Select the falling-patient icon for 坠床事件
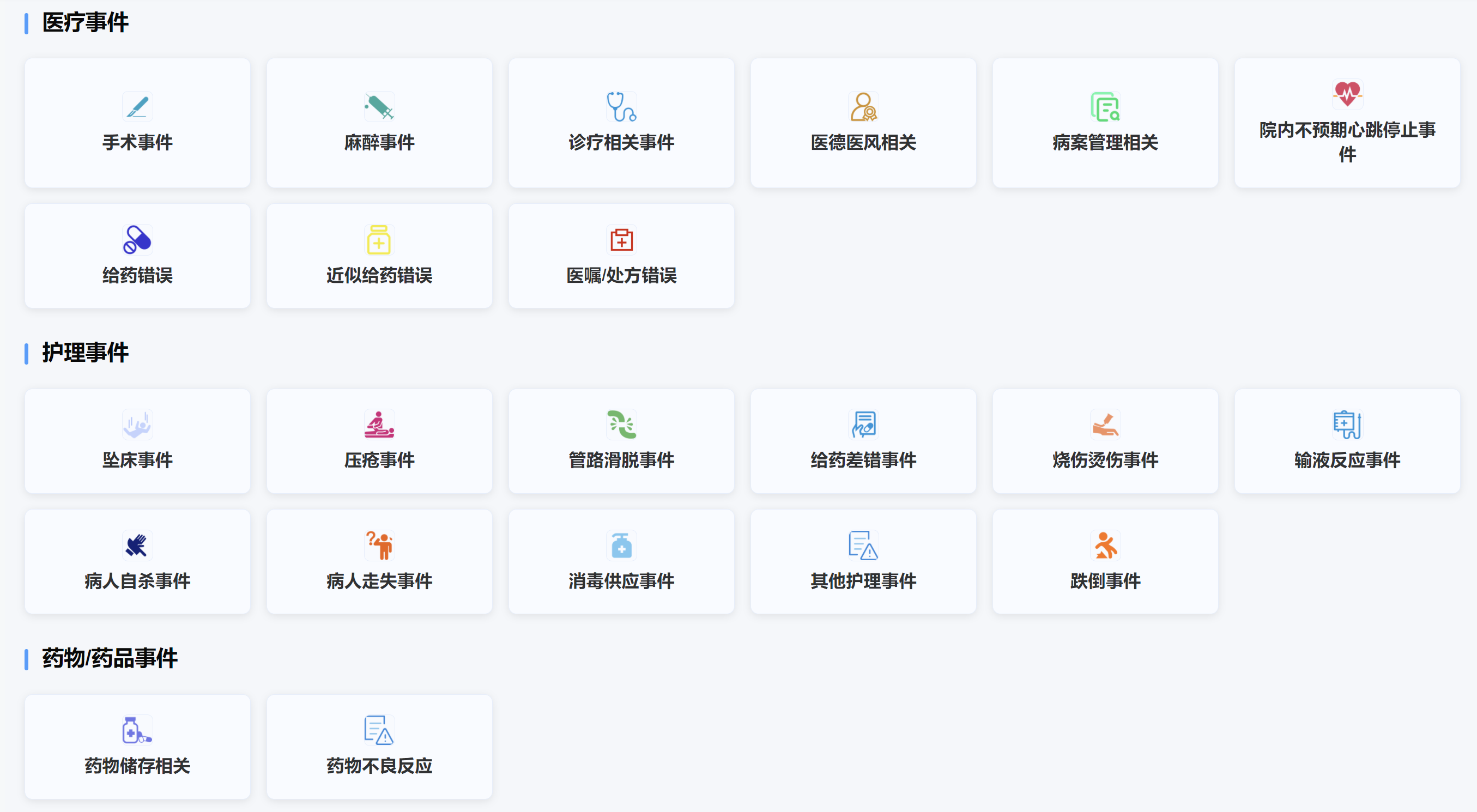This screenshot has width=1477, height=812. coord(137,425)
